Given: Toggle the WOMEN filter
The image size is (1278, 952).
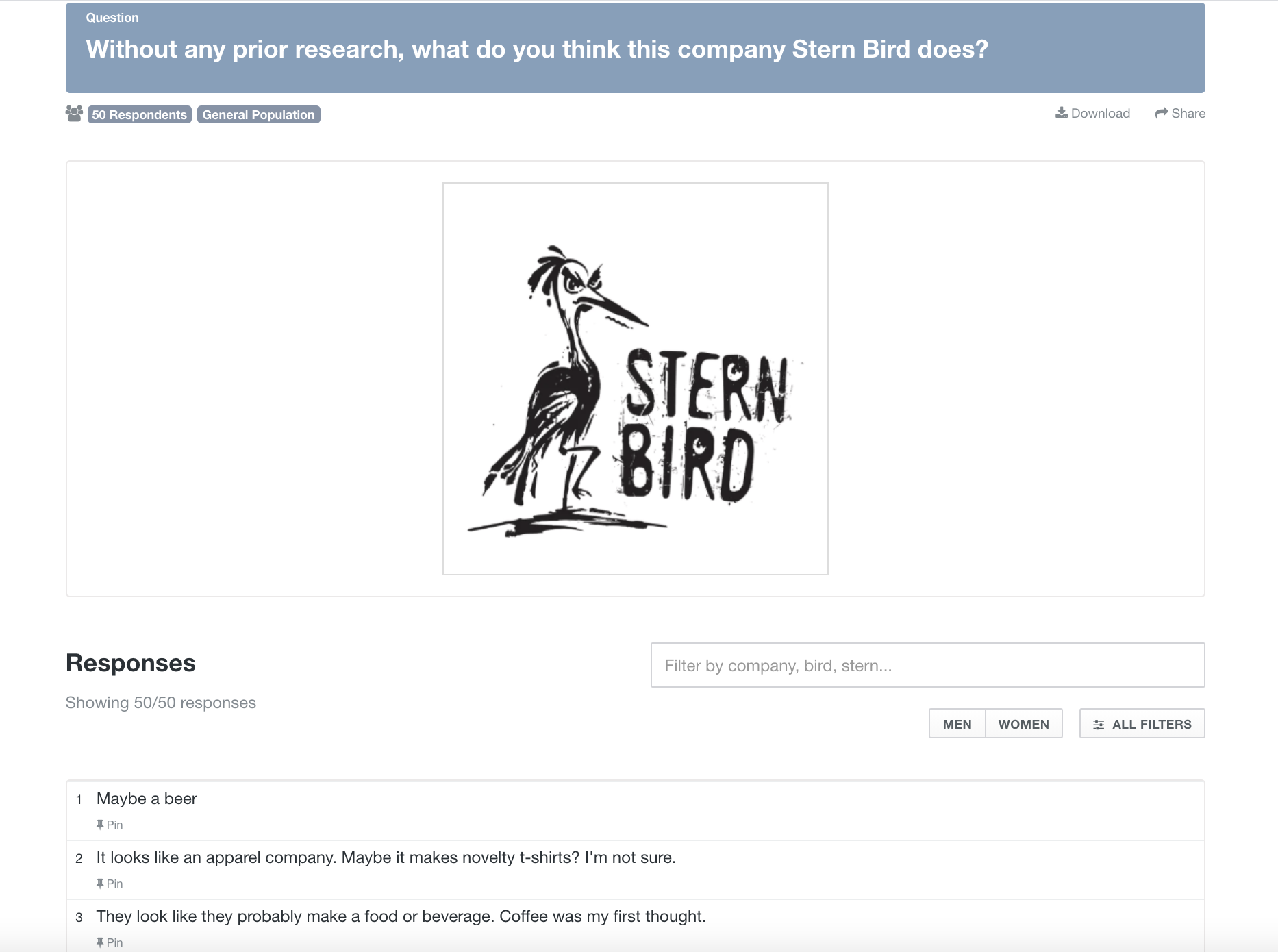Looking at the screenshot, I should [1023, 724].
